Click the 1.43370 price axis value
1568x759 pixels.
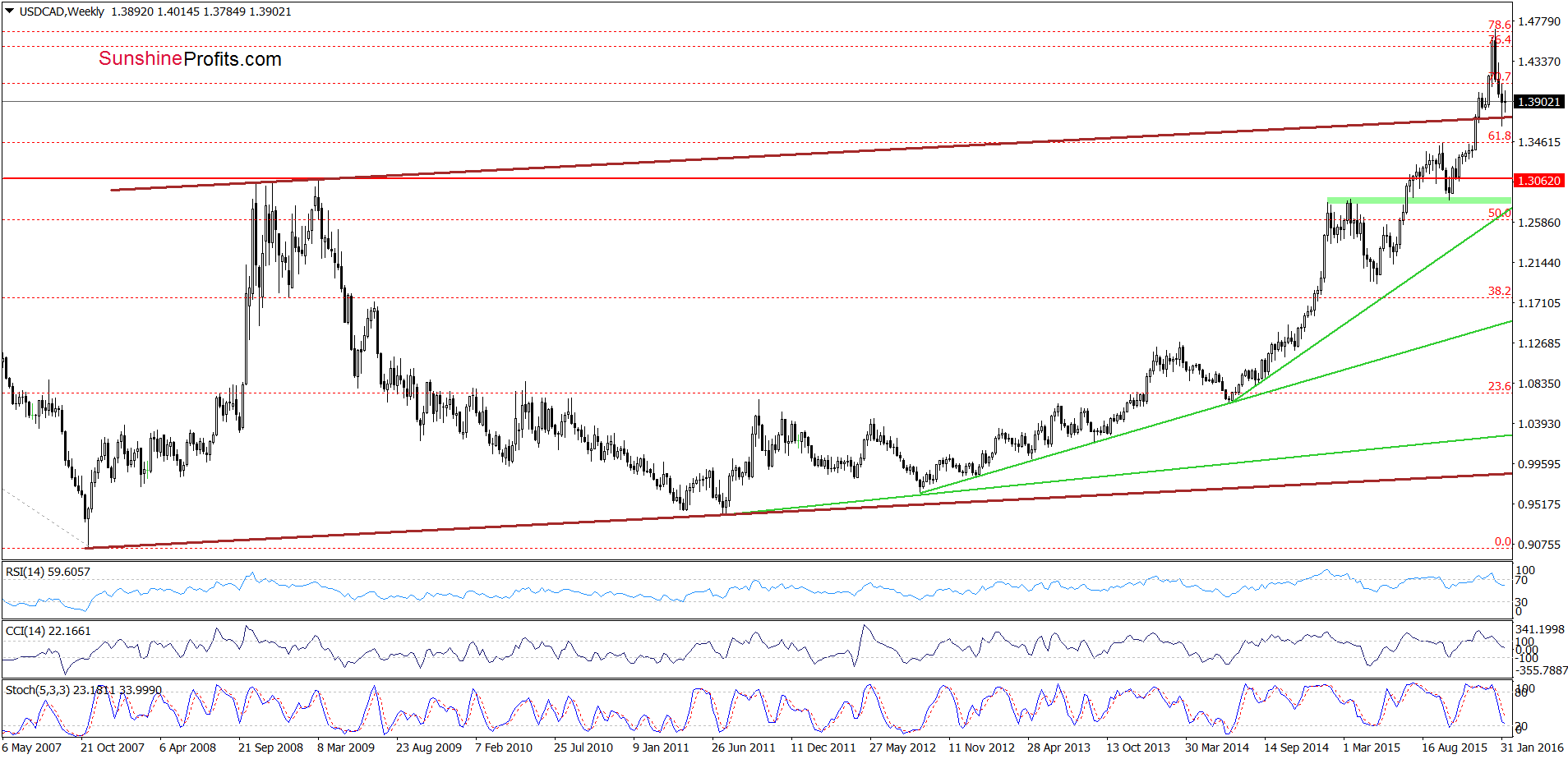(1538, 62)
